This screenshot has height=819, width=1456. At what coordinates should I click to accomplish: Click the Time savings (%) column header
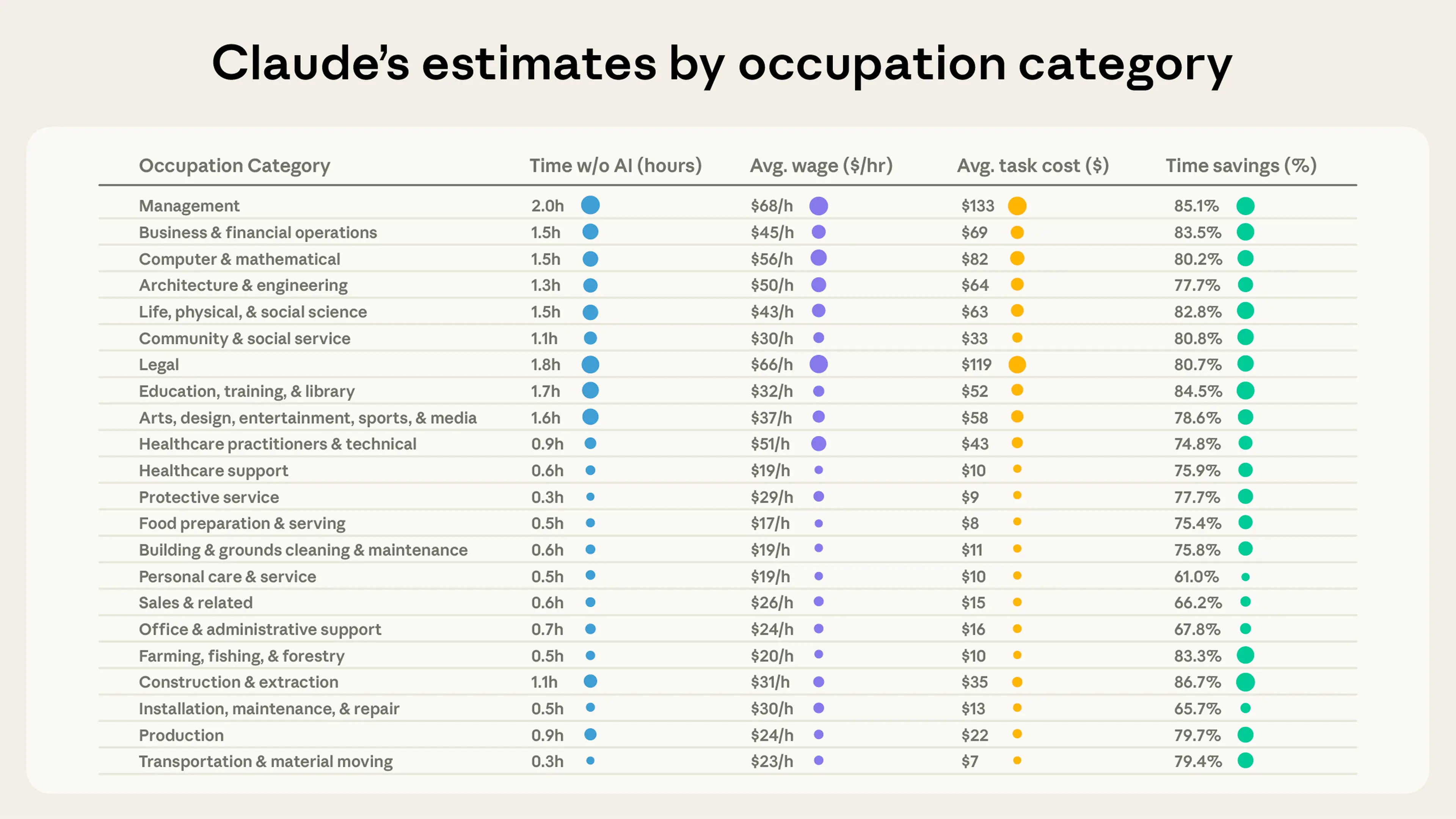coord(1241,166)
